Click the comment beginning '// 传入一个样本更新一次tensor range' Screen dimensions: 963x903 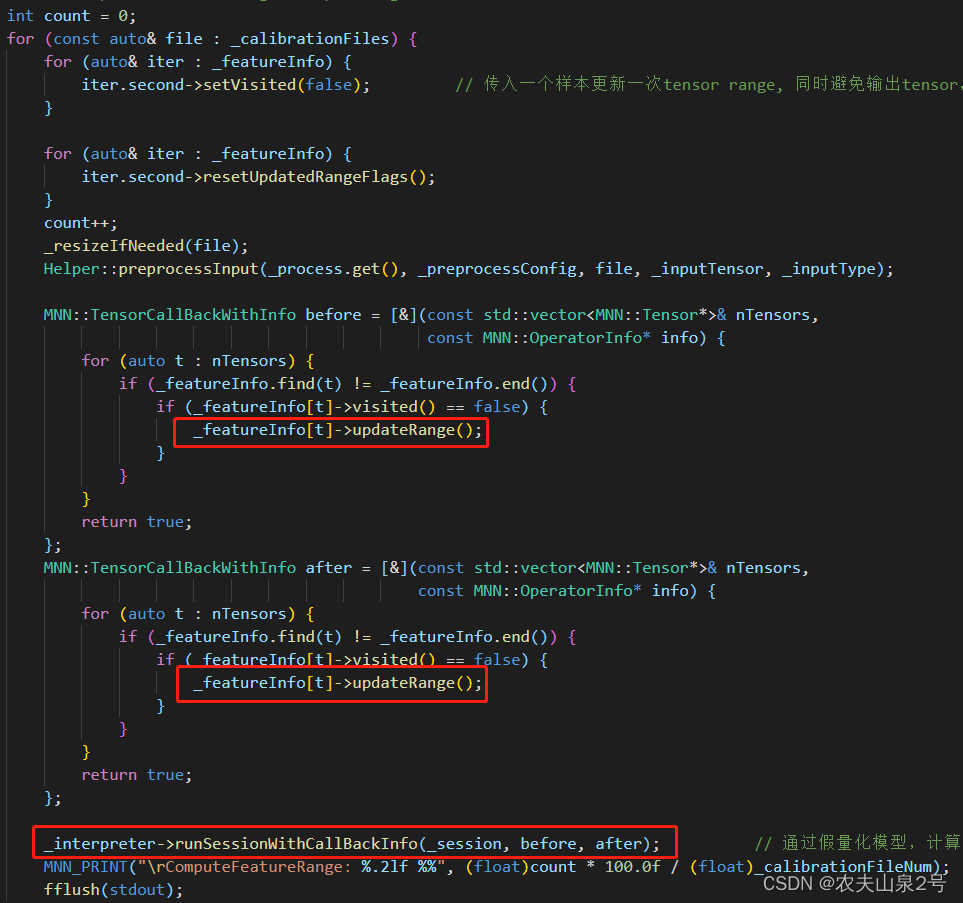tap(708, 85)
